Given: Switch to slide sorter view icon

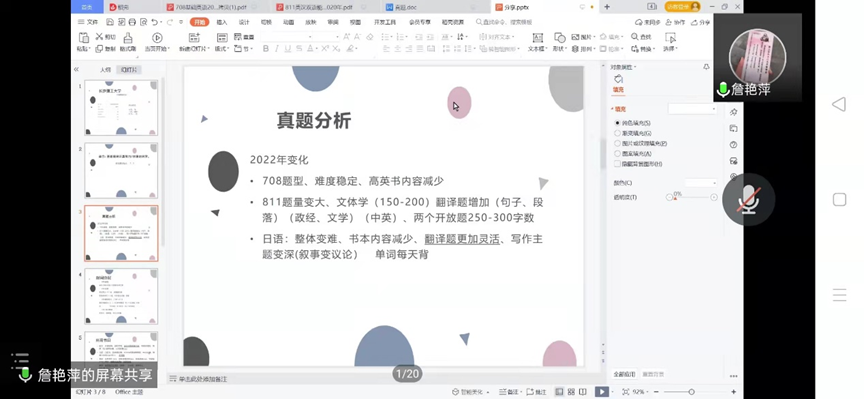Looking at the screenshot, I should 571,391.
